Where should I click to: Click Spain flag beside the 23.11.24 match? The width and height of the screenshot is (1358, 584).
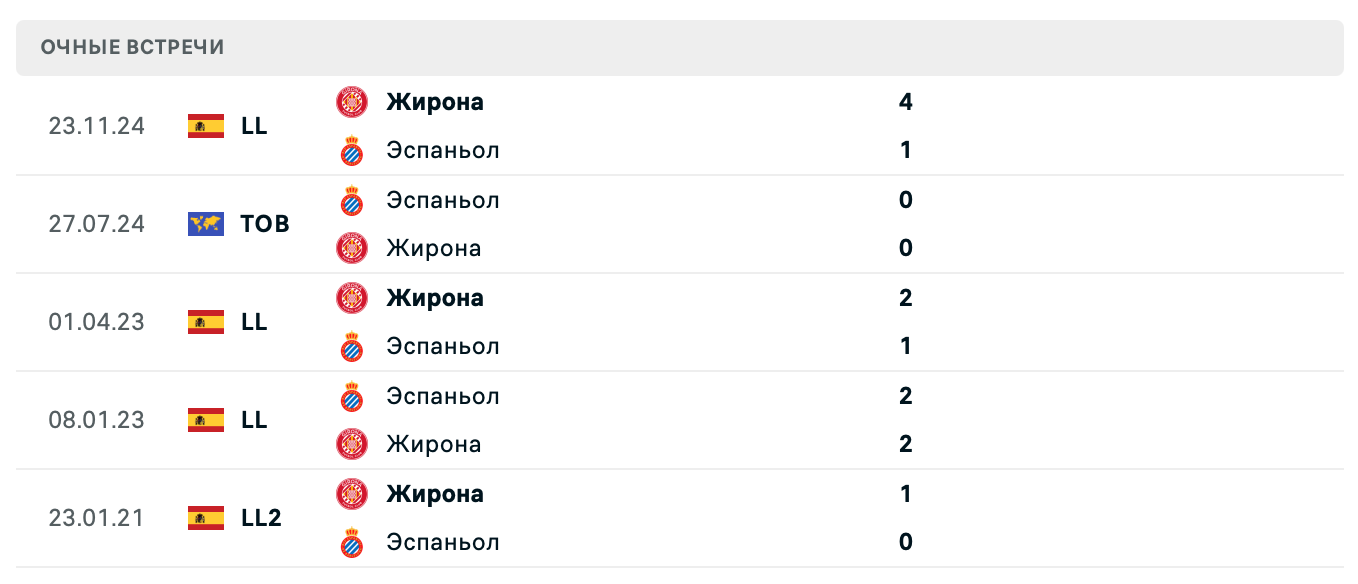pos(206,126)
